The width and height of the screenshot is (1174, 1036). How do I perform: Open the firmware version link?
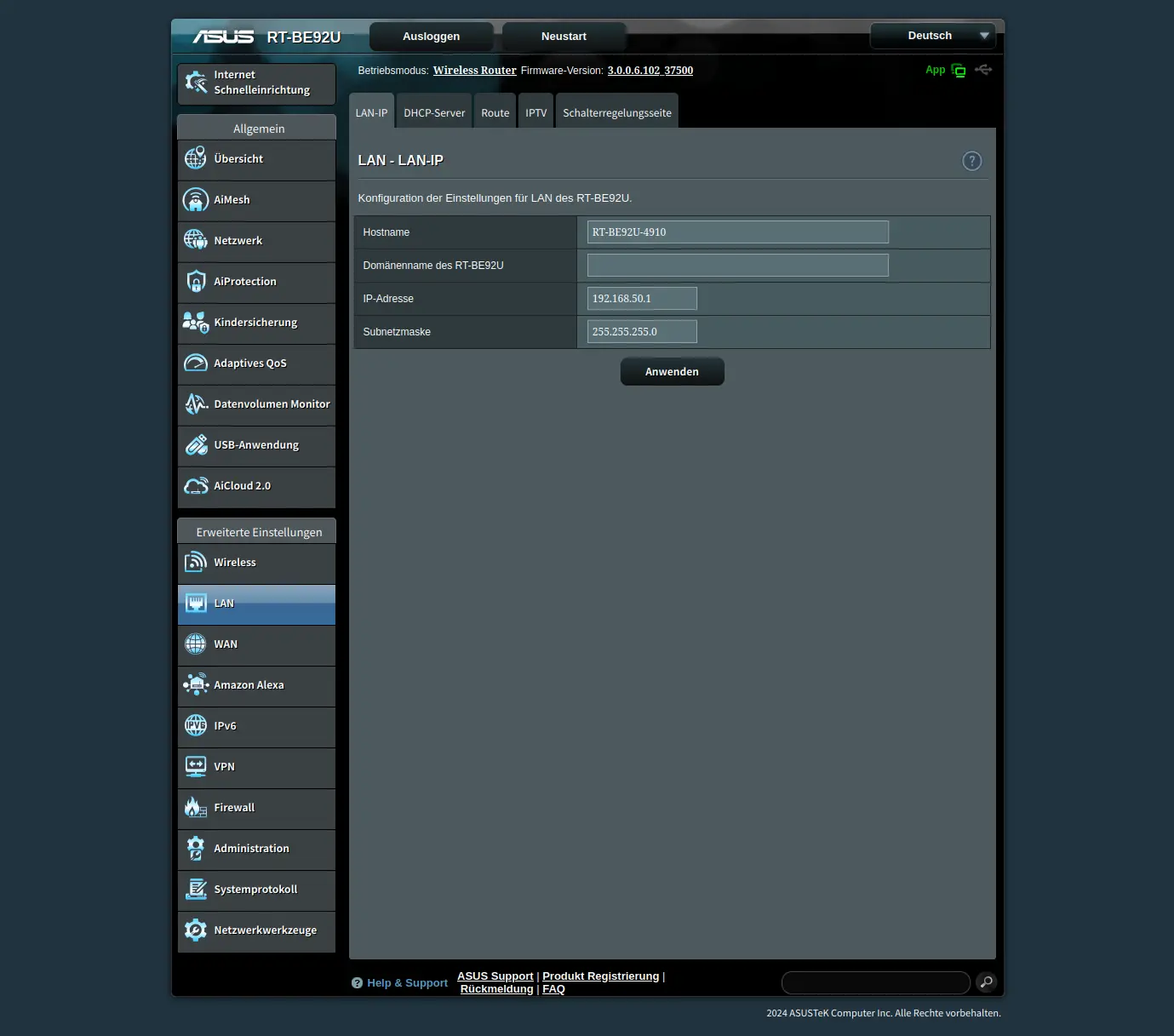(650, 71)
